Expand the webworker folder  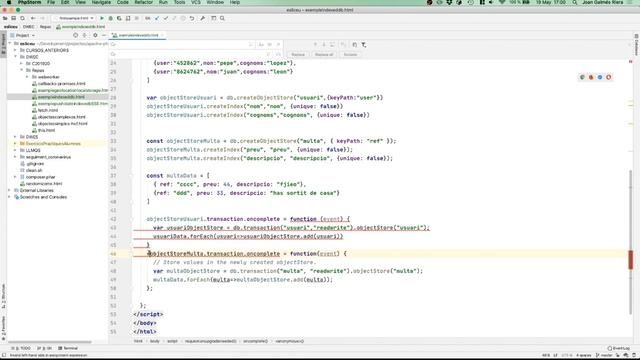[x=28, y=77]
